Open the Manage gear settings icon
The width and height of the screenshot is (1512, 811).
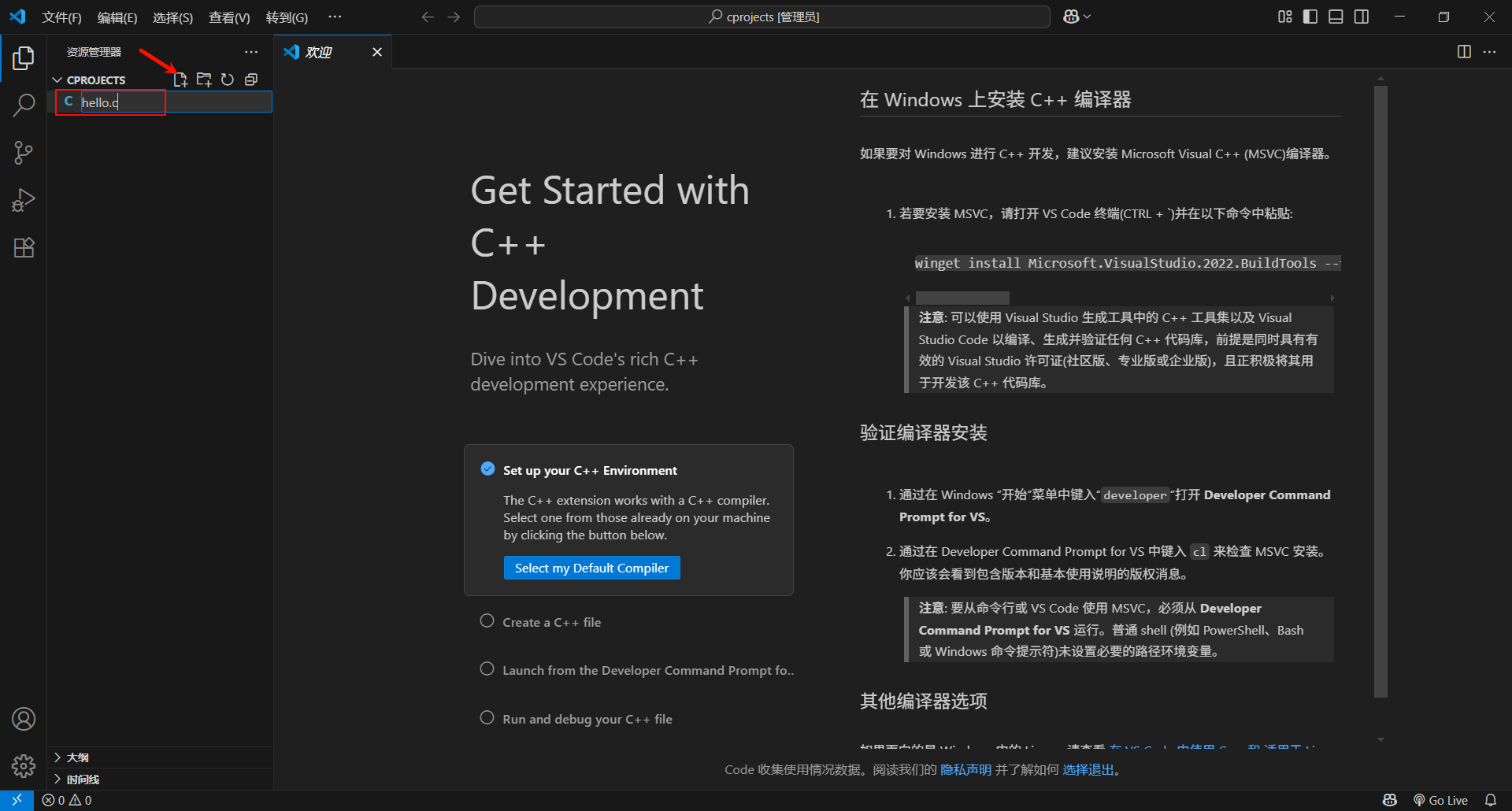(24, 765)
